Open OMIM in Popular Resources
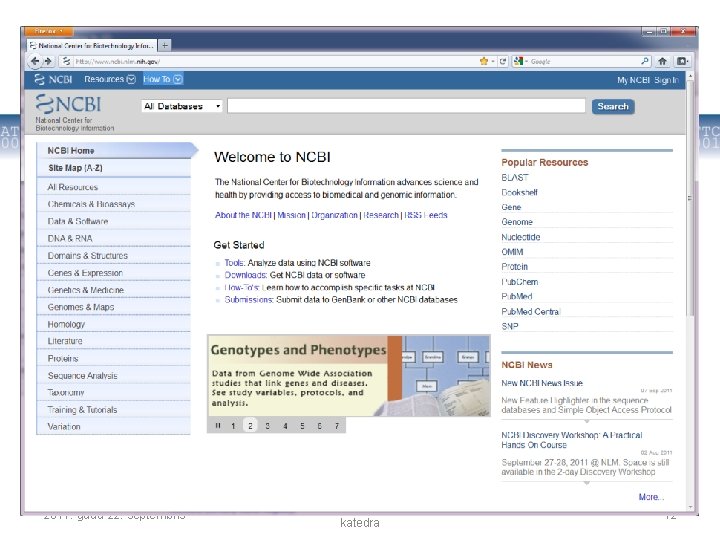 (x=512, y=252)
